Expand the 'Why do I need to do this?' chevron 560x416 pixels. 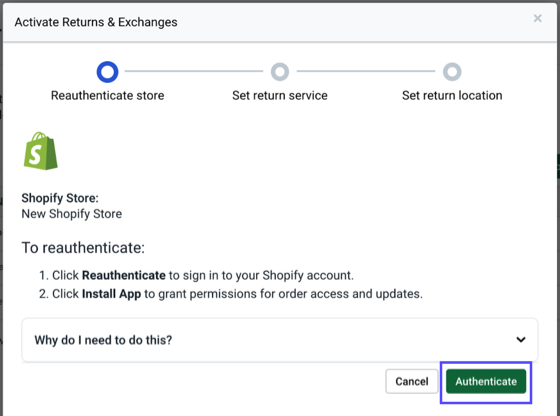coord(521,340)
